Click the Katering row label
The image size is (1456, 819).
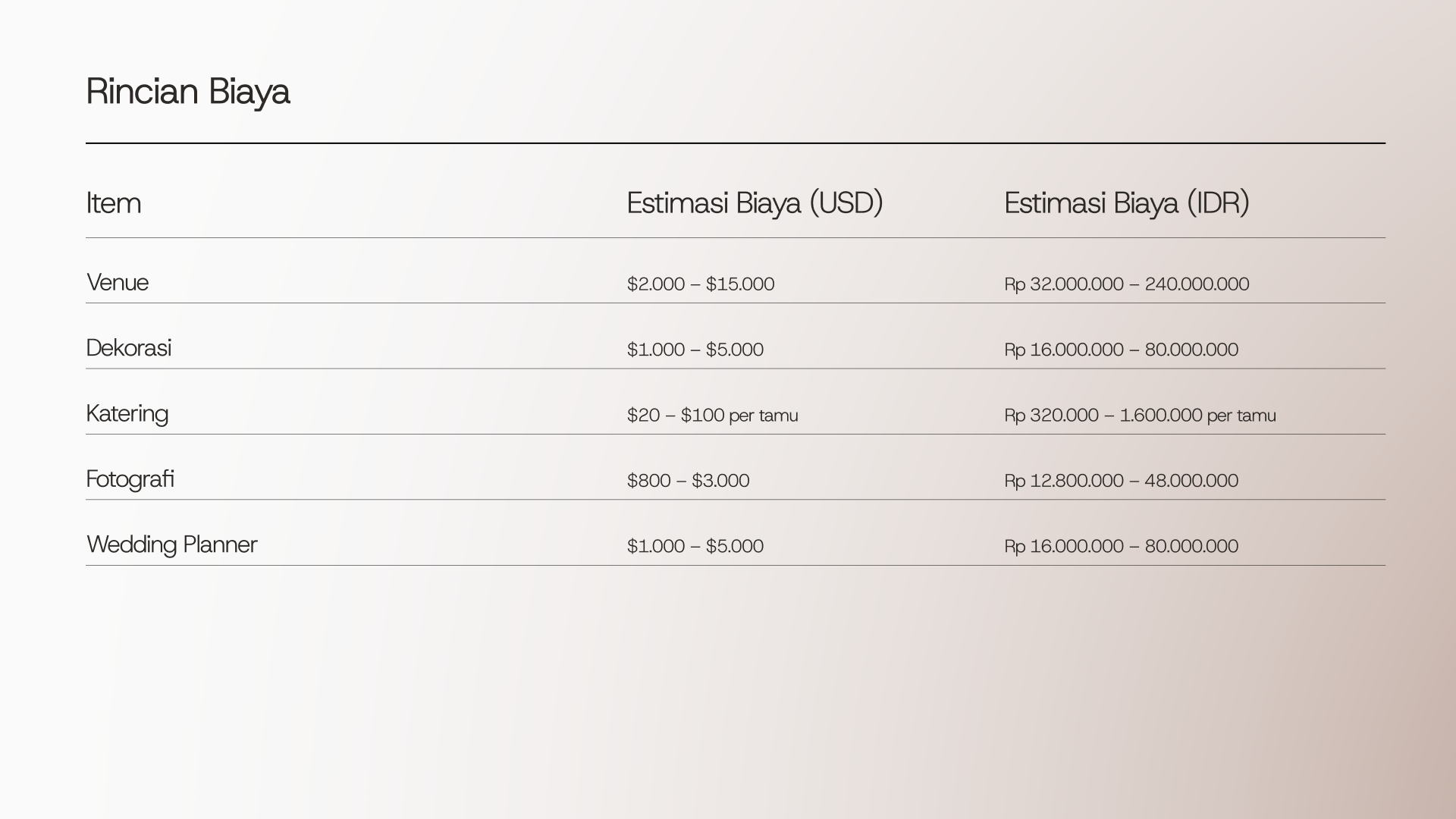(x=127, y=414)
